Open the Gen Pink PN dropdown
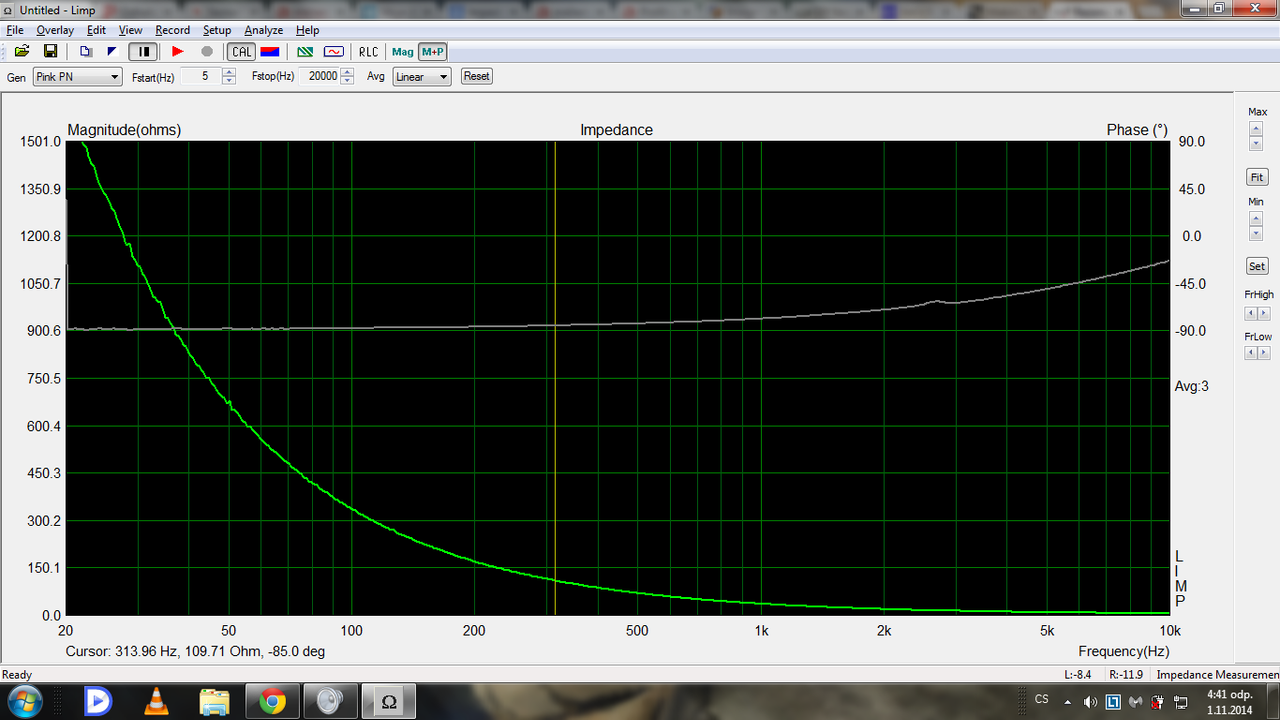The width and height of the screenshot is (1280, 720). [x=77, y=76]
